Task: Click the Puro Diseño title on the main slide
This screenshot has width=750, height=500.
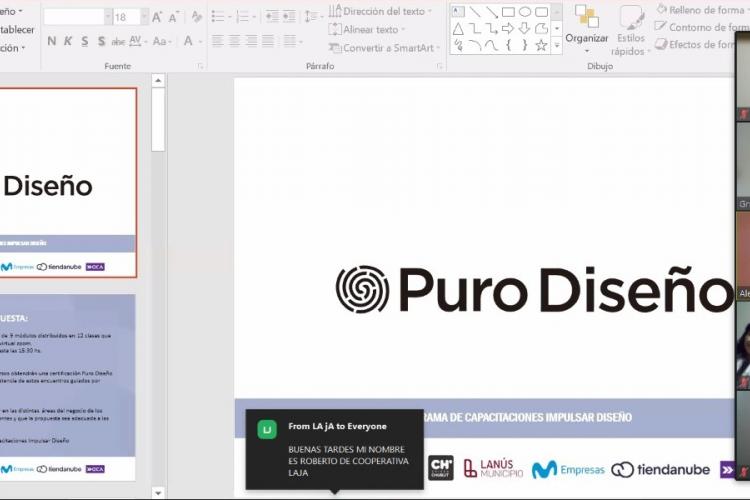Action: pyautogui.click(x=534, y=289)
